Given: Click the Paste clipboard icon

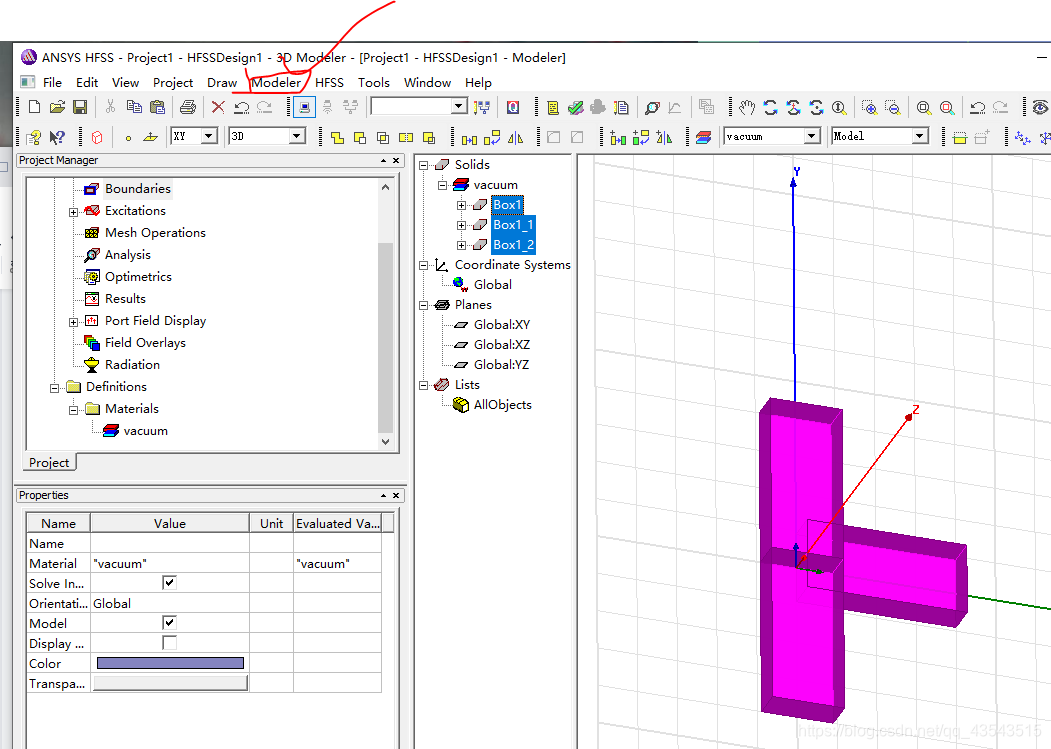Looking at the screenshot, I should click(158, 107).
